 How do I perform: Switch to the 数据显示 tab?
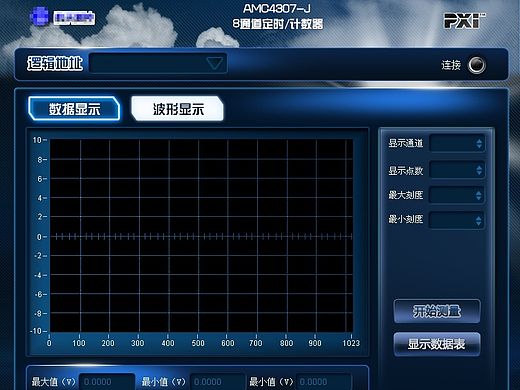[x=74, y=109]
